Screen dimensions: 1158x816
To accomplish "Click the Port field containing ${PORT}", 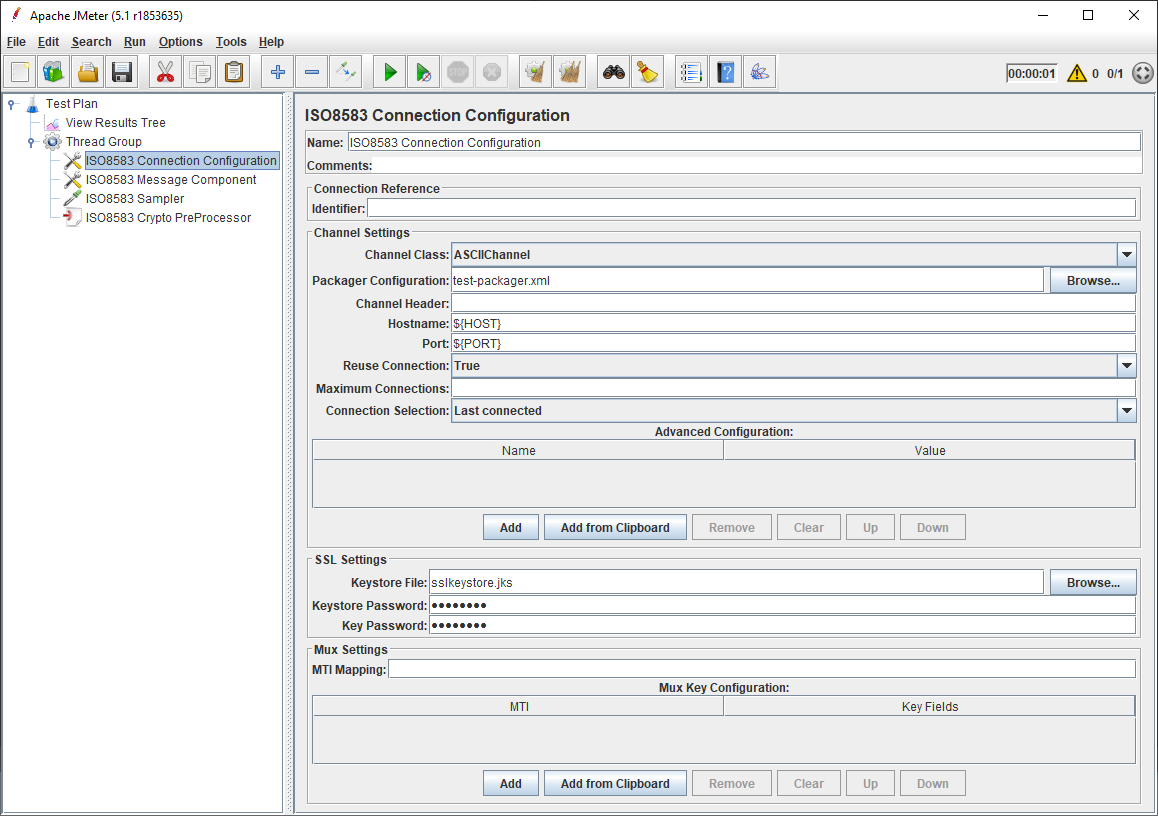I will [793, 343].
